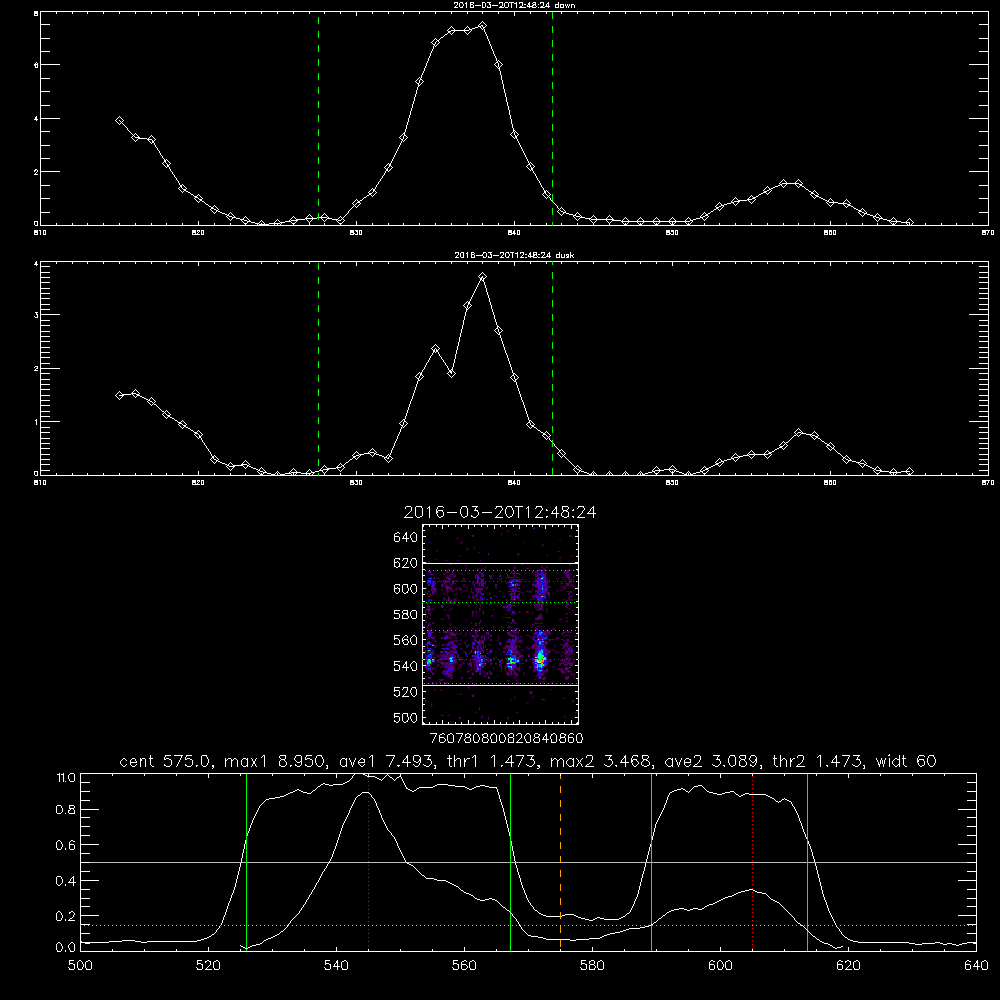Image resolution: width=1000 pixels, height=1000 pixels.
Task: Click the green vertical line near 567 in bottom plot
Action: 510,861
